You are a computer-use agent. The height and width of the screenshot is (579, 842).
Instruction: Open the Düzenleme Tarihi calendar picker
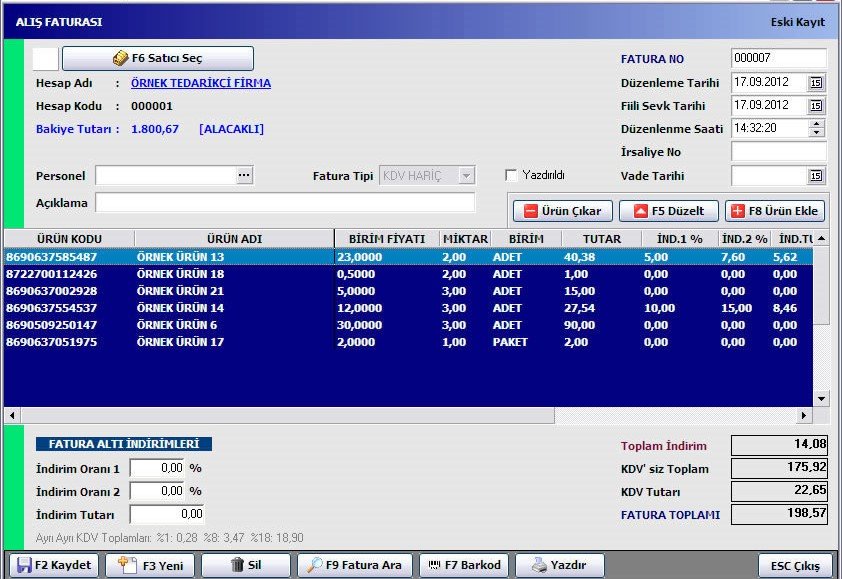click(816, 83)
